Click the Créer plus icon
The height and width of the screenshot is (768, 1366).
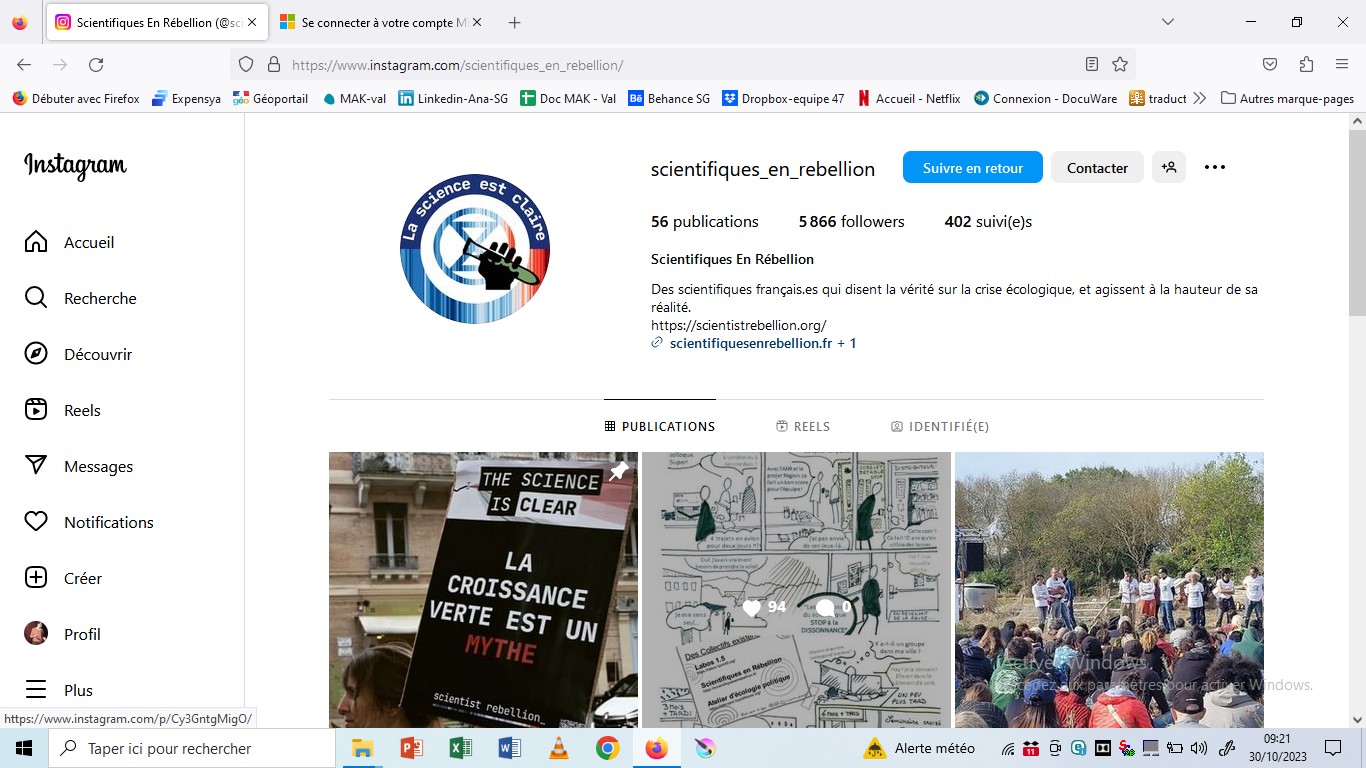click(36, 578)
